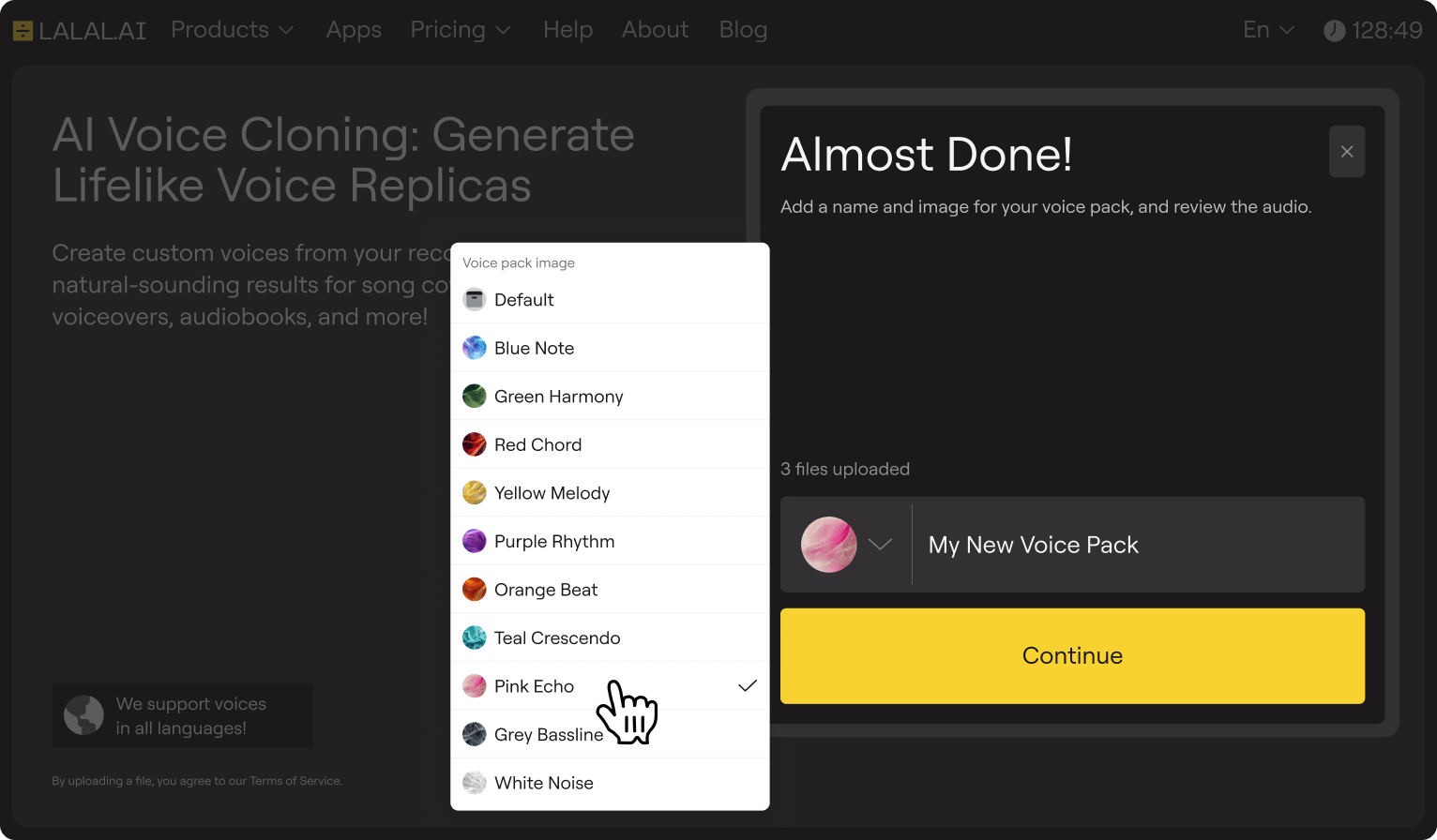This screenshot has height=840, width=1437.
Task: Click the My New Voice Pack name field
Action: (x=1033, y=545)
